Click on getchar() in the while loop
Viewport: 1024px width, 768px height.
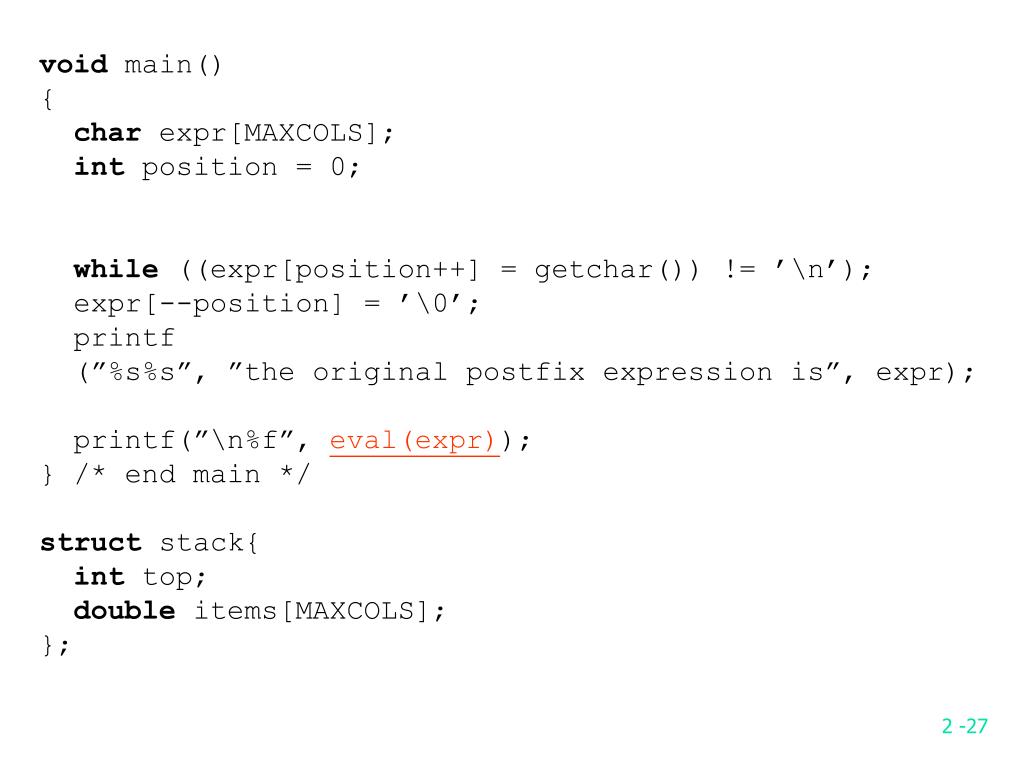[x=616, y=270]
